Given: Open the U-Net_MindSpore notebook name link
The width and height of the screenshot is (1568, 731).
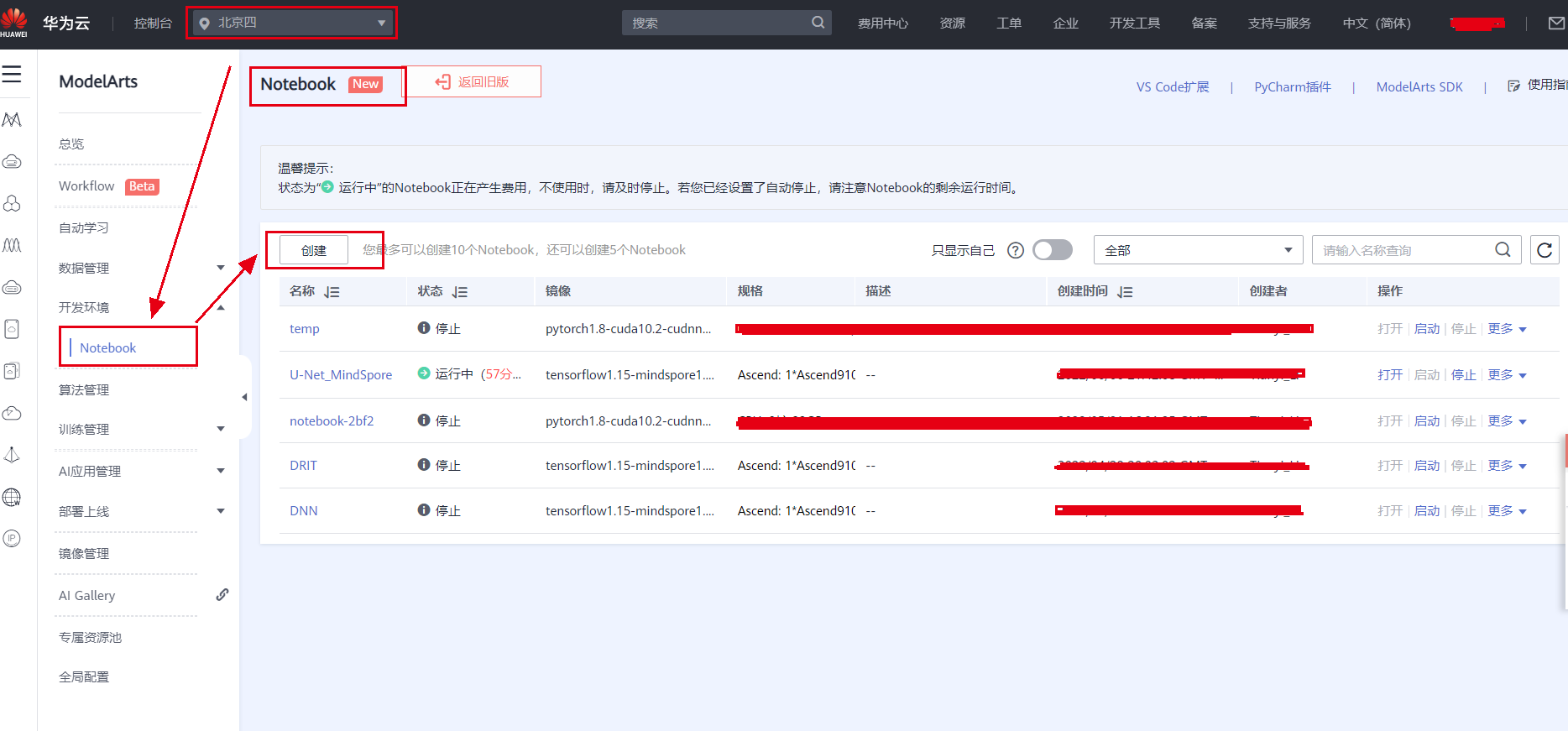Looking at the screenshot, I should (x=341, y=375).
